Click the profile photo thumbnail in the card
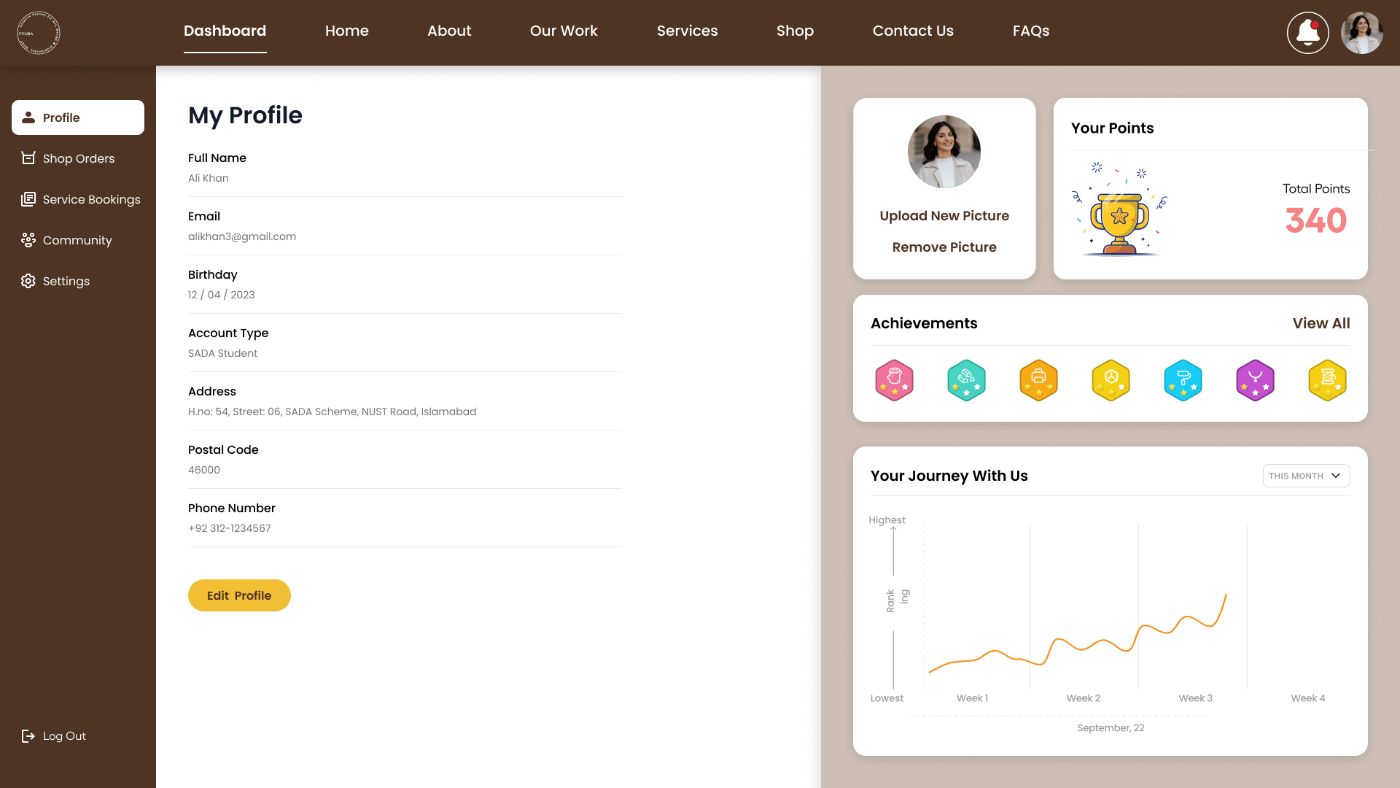The height and width of the screenshot is (788, 1400). click(944, 152)
